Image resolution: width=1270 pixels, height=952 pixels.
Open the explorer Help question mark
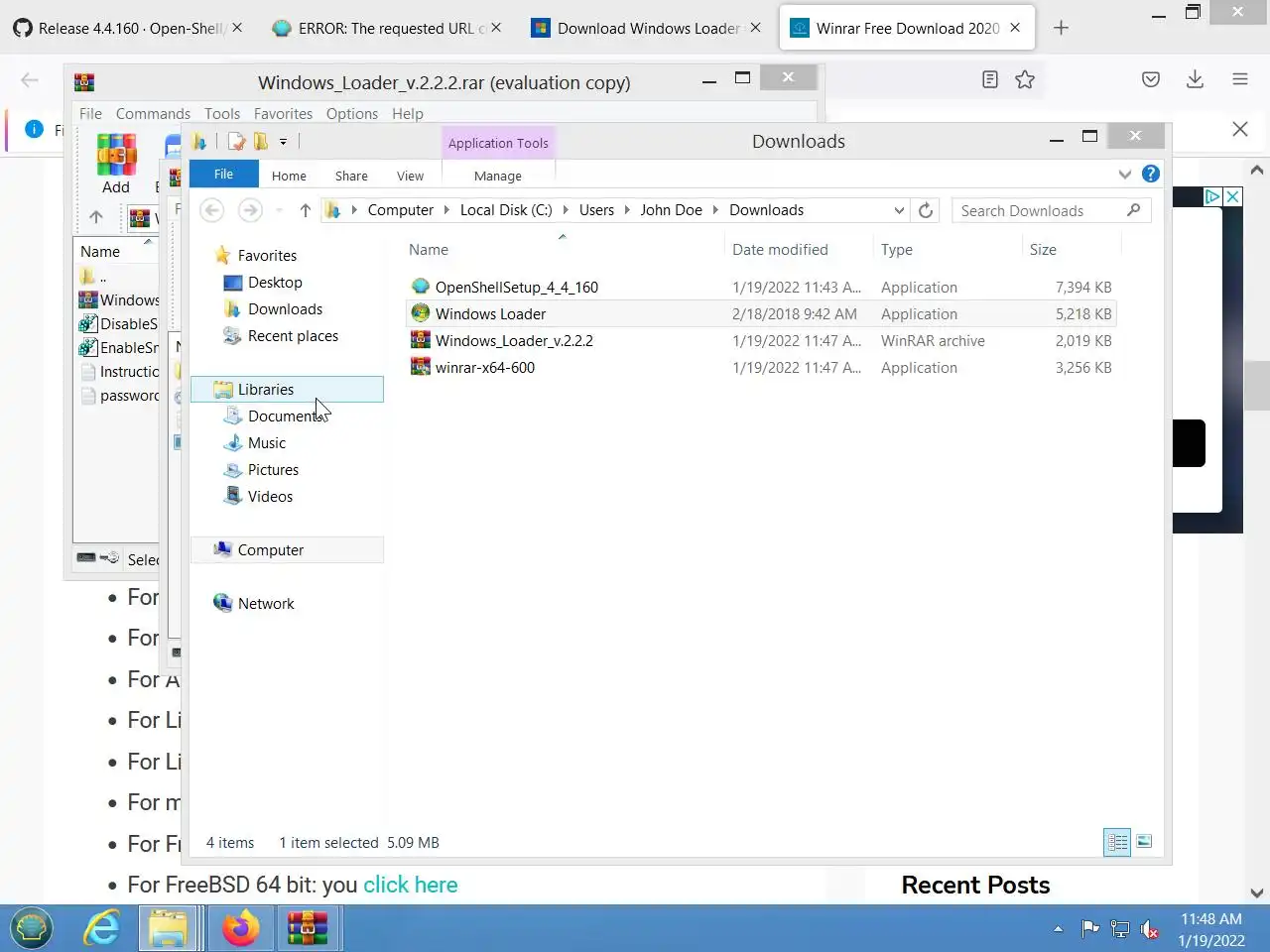coord(1151,175)
